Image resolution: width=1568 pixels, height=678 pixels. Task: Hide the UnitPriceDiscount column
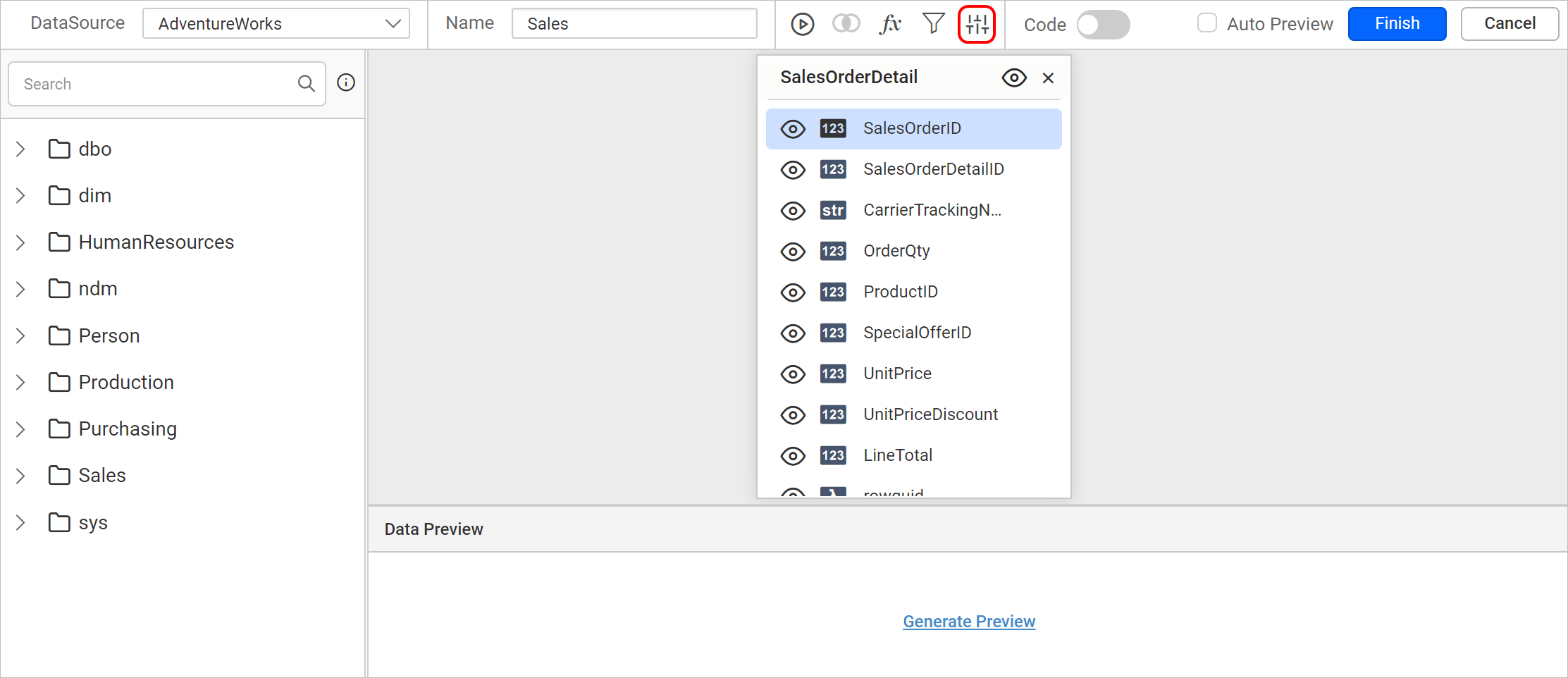click(793, 415)
